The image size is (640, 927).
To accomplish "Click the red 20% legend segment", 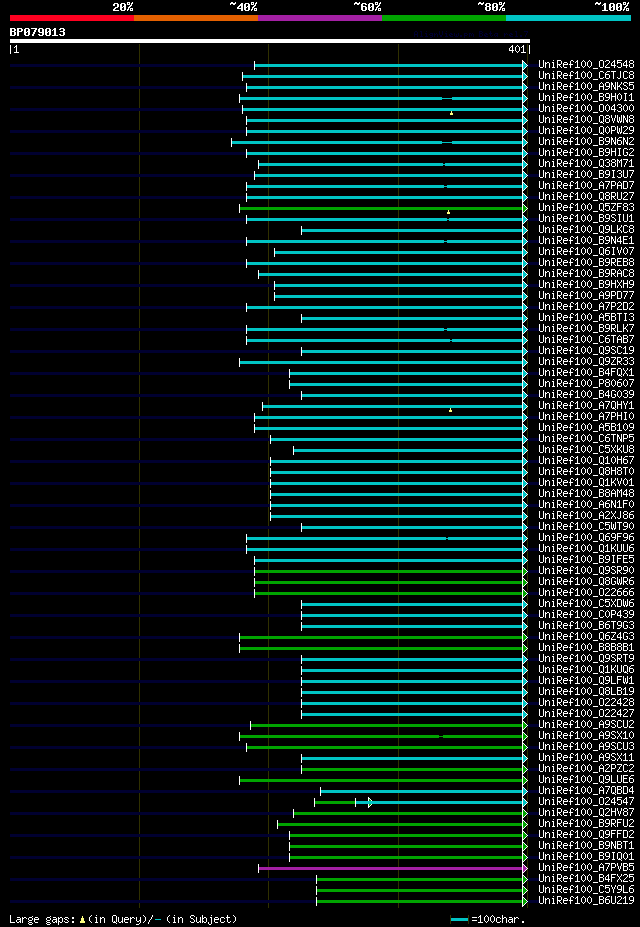I will [72, 18].
